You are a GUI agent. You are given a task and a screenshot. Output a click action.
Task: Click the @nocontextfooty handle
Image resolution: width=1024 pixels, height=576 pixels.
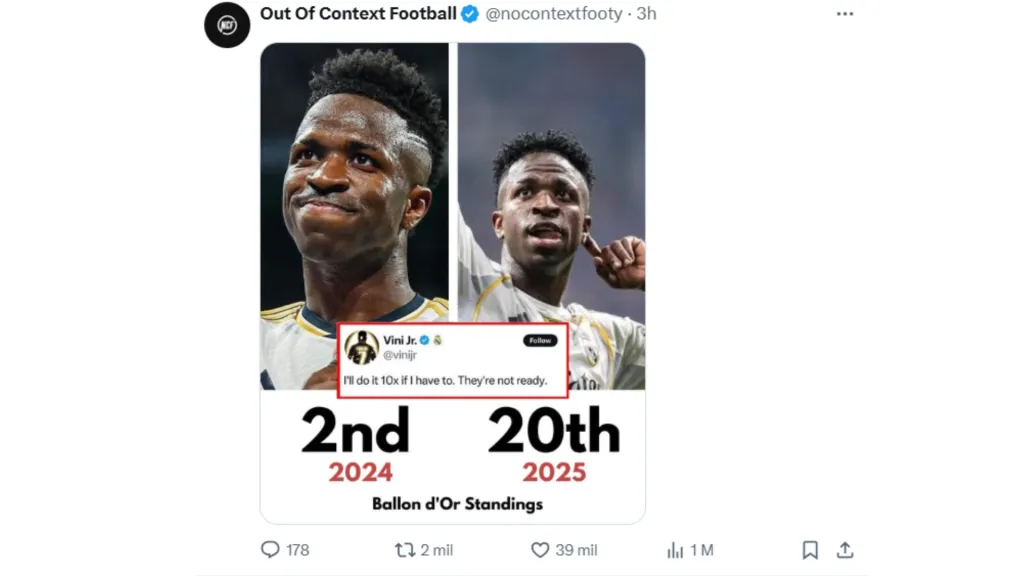(x=553, y=14)
